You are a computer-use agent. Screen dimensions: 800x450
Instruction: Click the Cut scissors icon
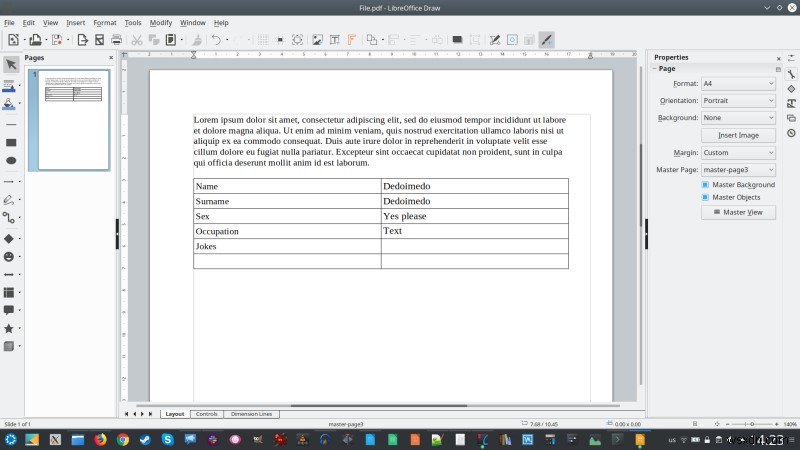137,40
